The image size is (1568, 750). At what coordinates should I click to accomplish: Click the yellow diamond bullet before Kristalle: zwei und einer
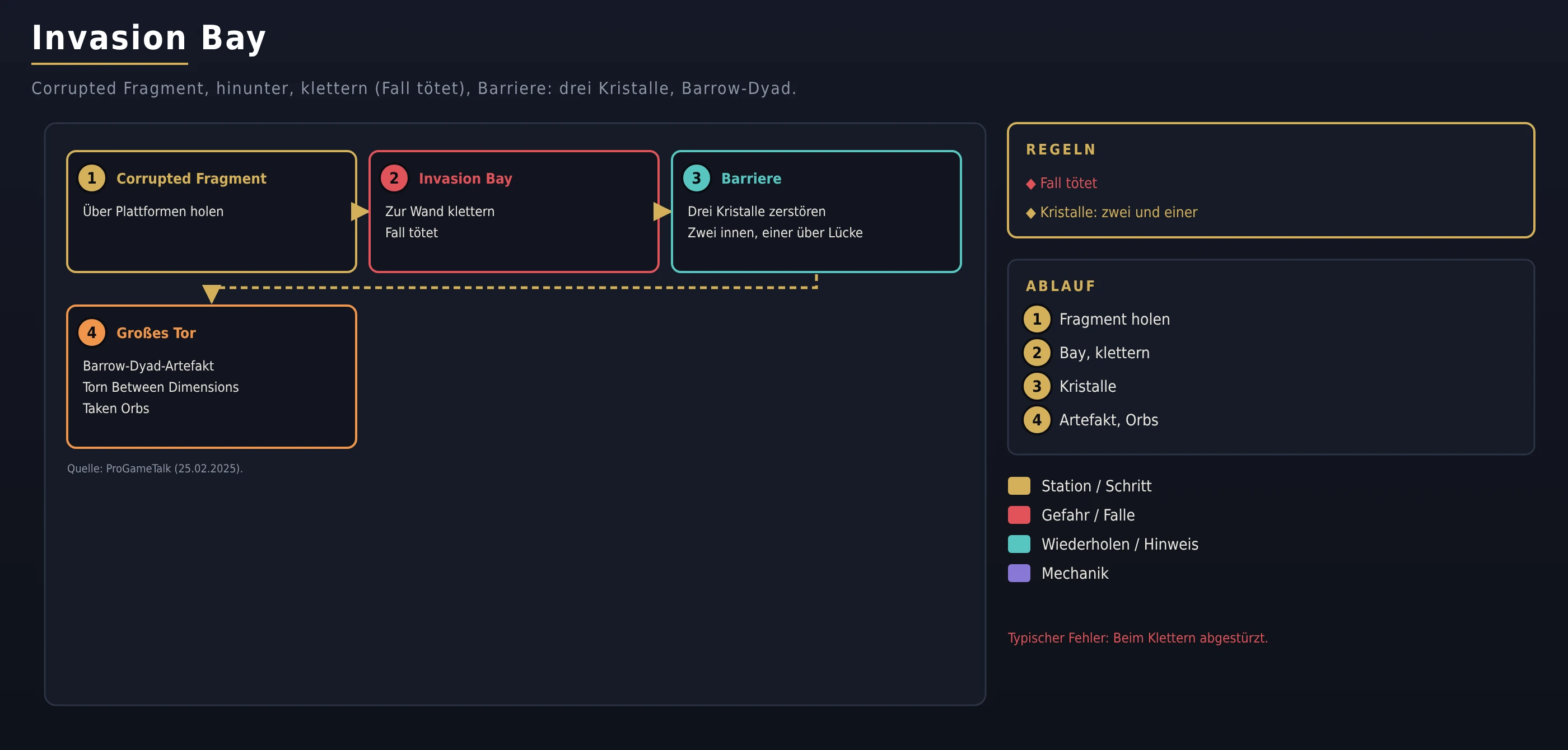click(1030, 213)
